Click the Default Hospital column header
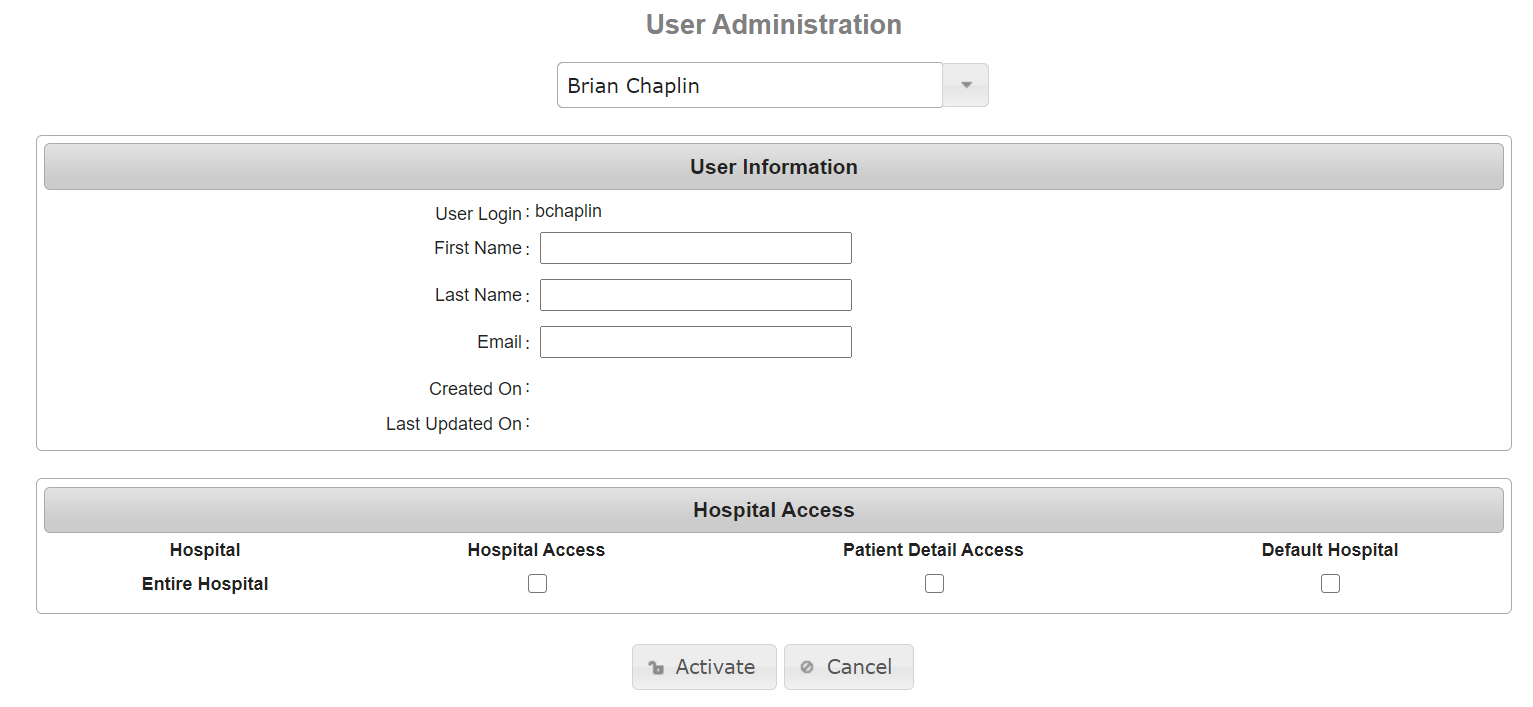This screenshot has width=1533, height=707. 1330,550
